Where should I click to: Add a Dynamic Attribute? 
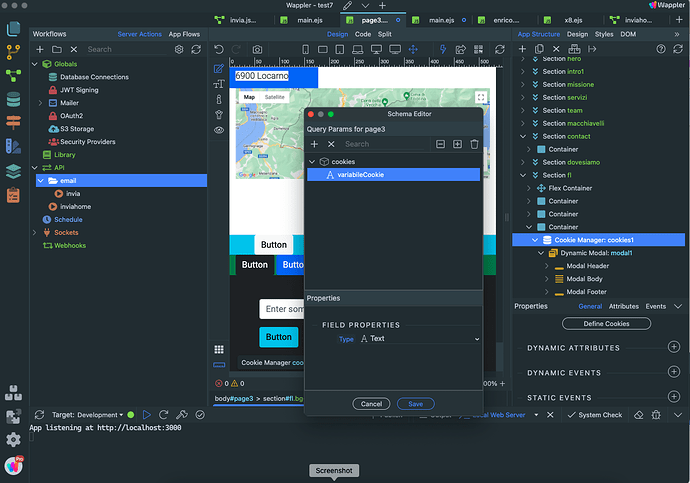coord(673,347)
